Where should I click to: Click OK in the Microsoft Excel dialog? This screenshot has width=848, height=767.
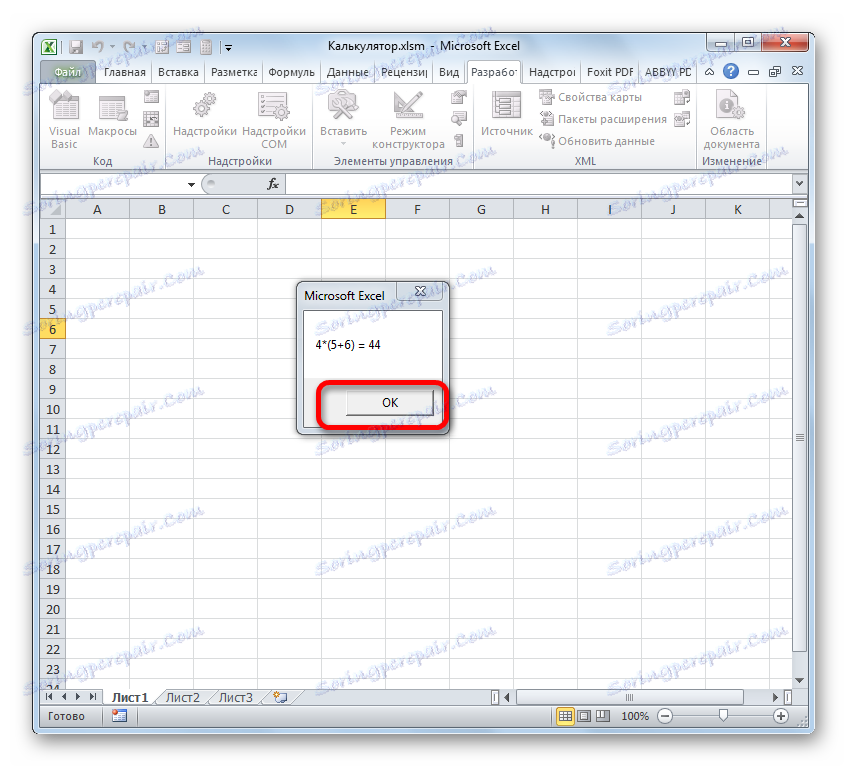(x=389, y=402)
